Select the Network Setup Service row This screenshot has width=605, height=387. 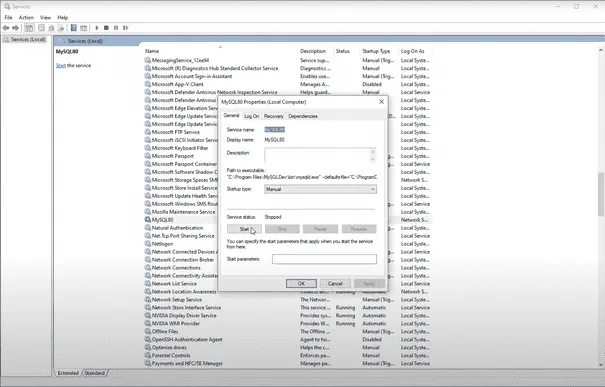pyautogui.click(x=287, y=299)
